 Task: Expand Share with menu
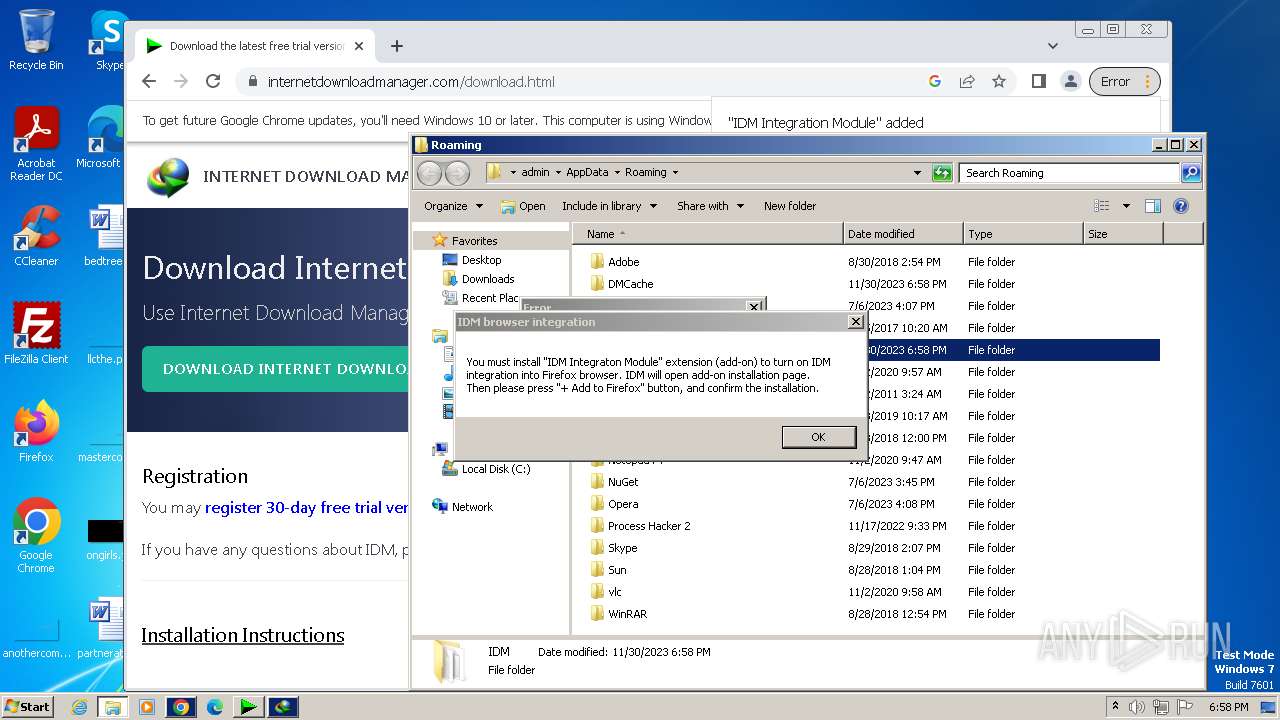[710, 206]
